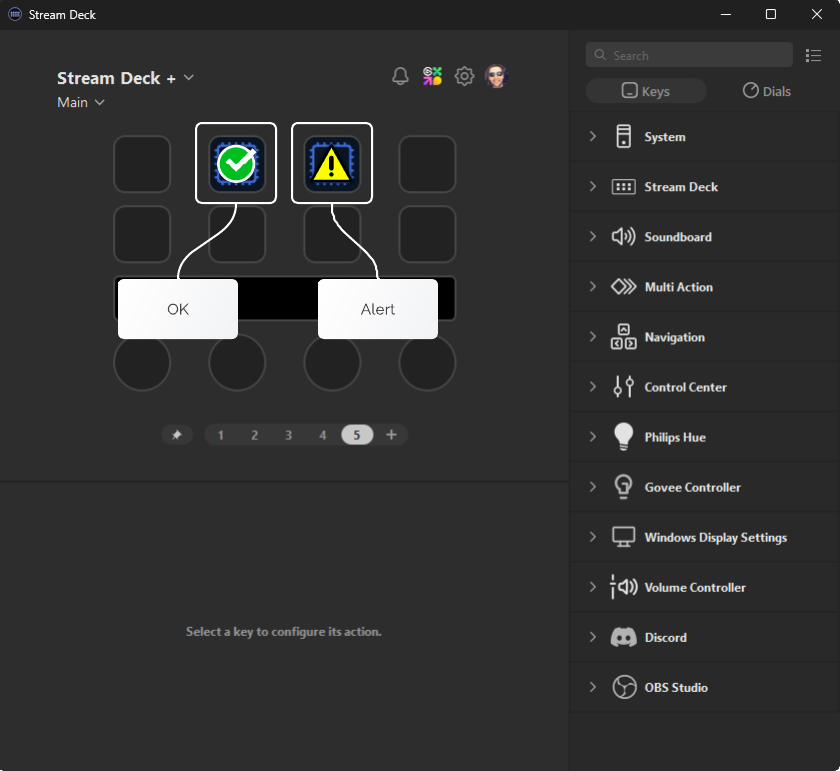This screenshot has height=771, width=840.
Task: Click the Discord plugin icon
Action: click(623, 637)
